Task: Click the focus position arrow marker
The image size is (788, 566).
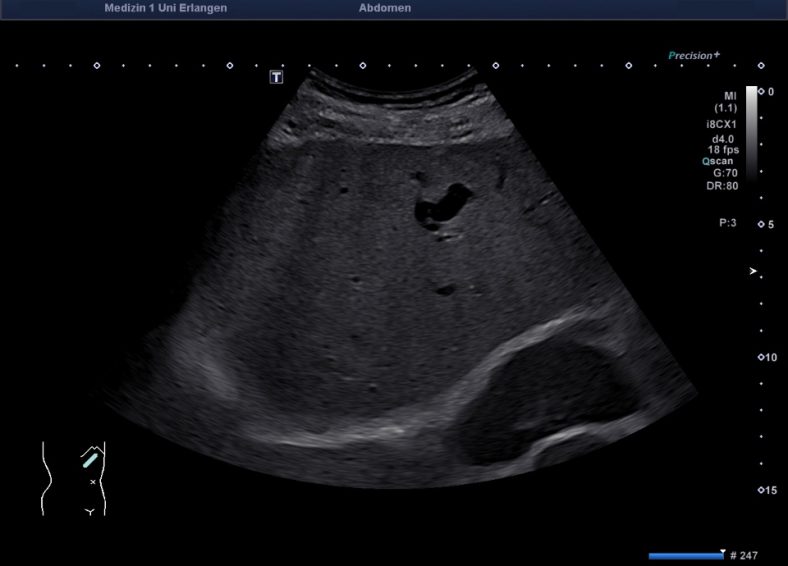Action: (x=754, y=271)
